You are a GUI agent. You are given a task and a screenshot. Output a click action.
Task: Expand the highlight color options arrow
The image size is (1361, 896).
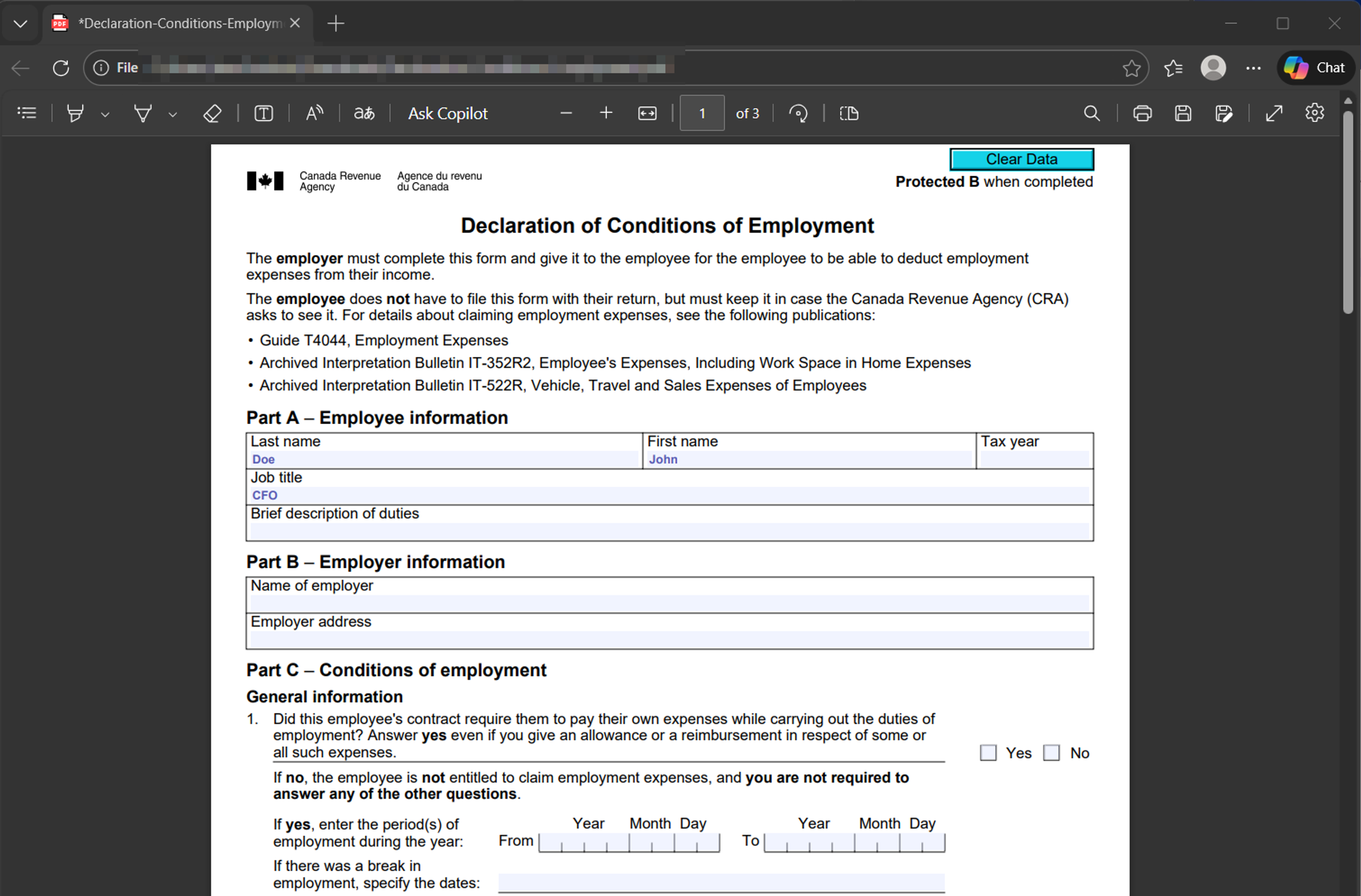(x=105, y=114)
